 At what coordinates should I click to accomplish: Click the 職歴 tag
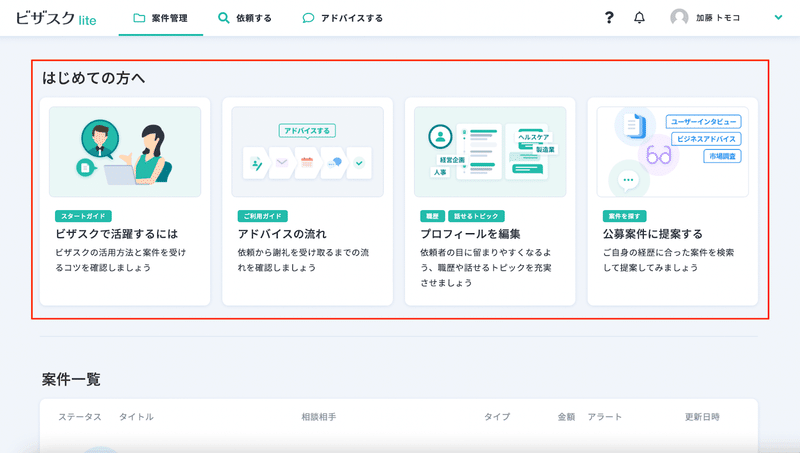click(433, 216)
